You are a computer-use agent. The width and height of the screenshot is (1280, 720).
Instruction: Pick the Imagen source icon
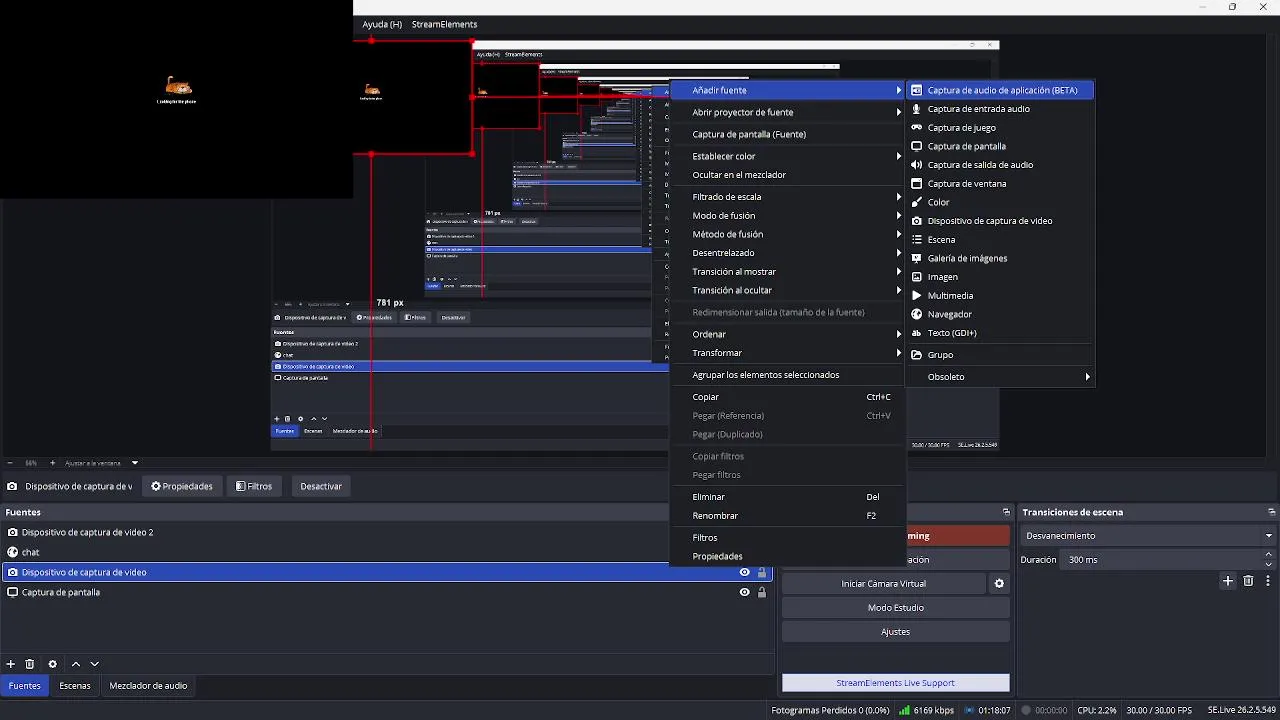tap(916, 277)
